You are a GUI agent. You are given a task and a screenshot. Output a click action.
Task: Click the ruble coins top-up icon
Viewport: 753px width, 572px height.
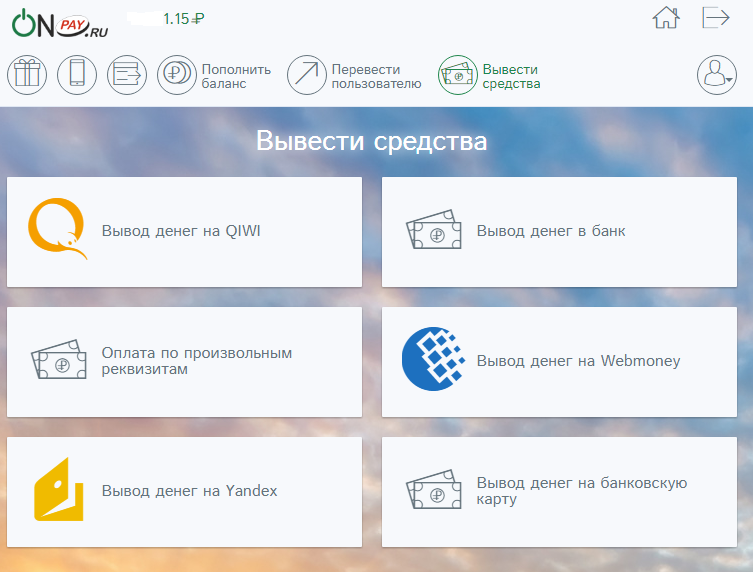point(177,75)
